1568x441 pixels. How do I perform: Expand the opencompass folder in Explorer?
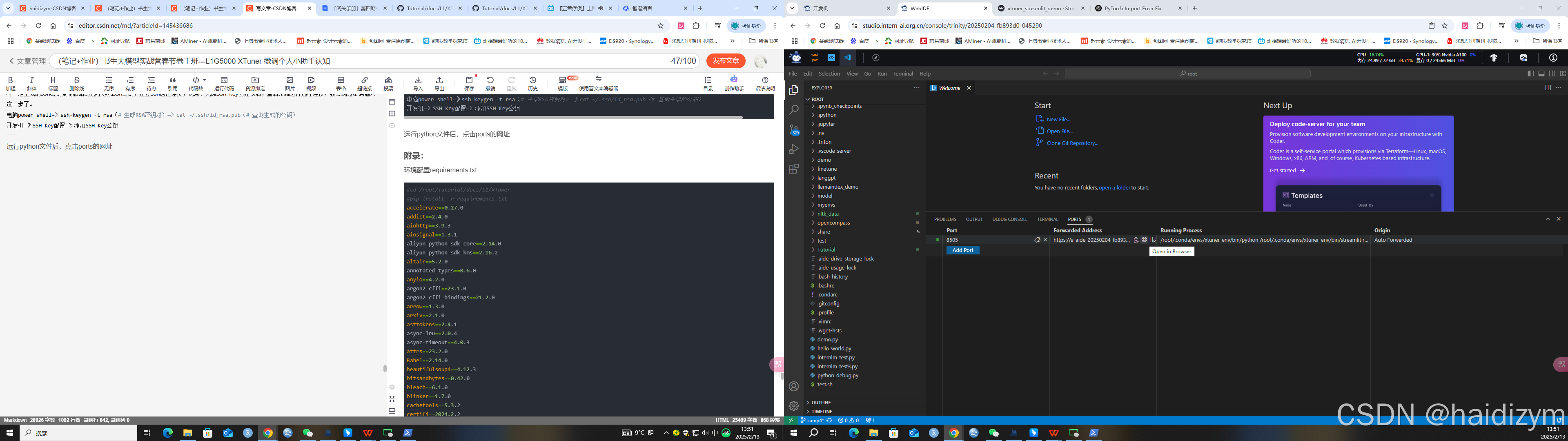865,223
